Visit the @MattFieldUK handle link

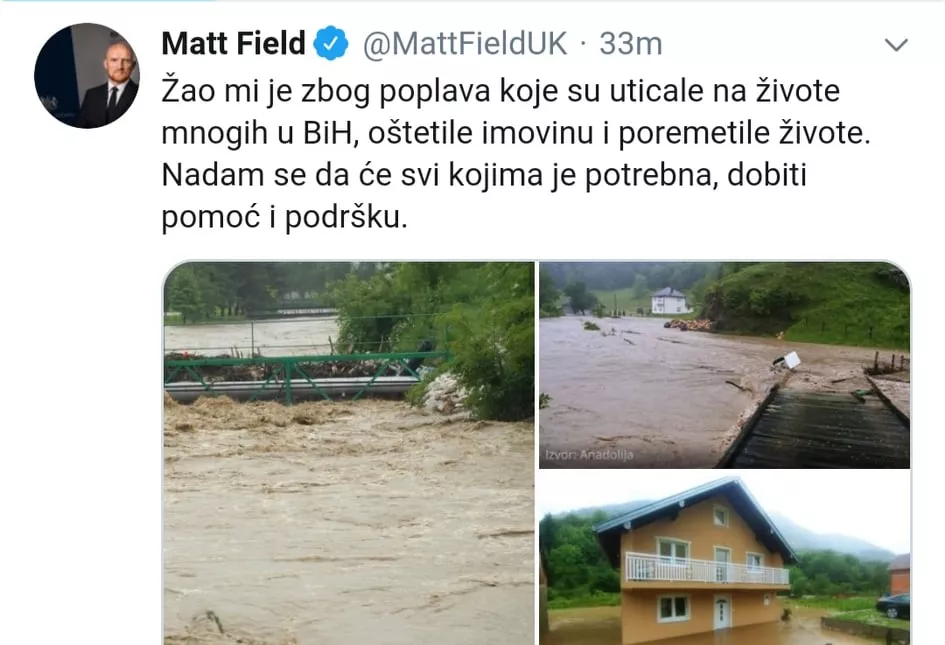tap(464, 43)
